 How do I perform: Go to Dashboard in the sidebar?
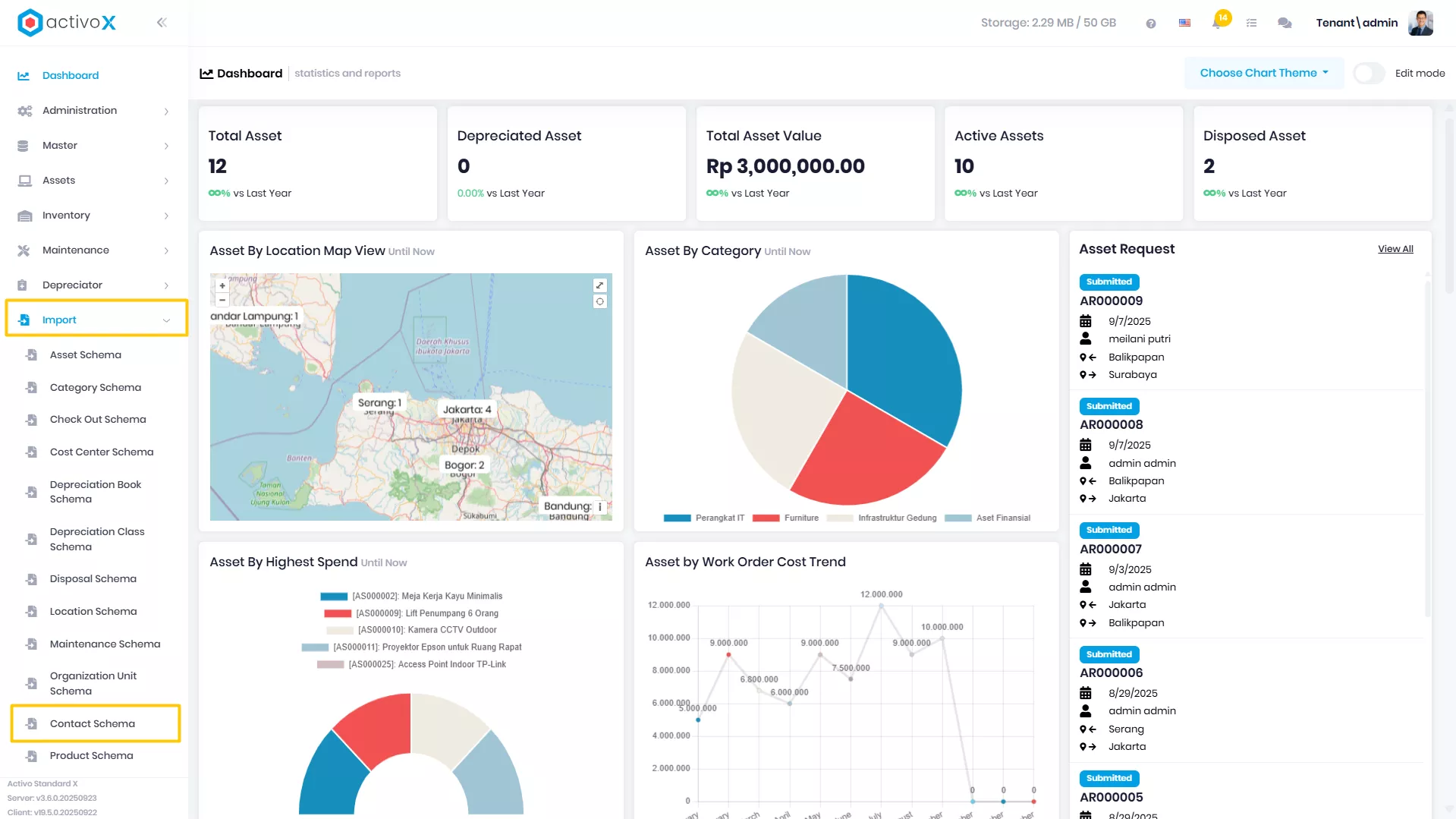tap(71, 76)
